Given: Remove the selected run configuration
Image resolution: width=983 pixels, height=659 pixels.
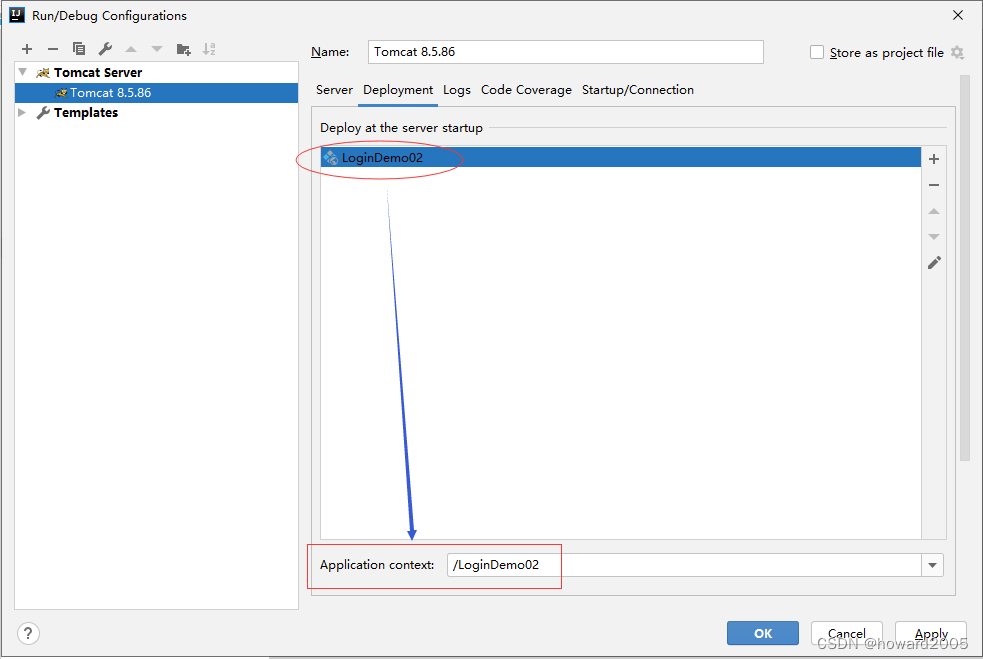Looking at the screenshot, I should coord(53,49).
